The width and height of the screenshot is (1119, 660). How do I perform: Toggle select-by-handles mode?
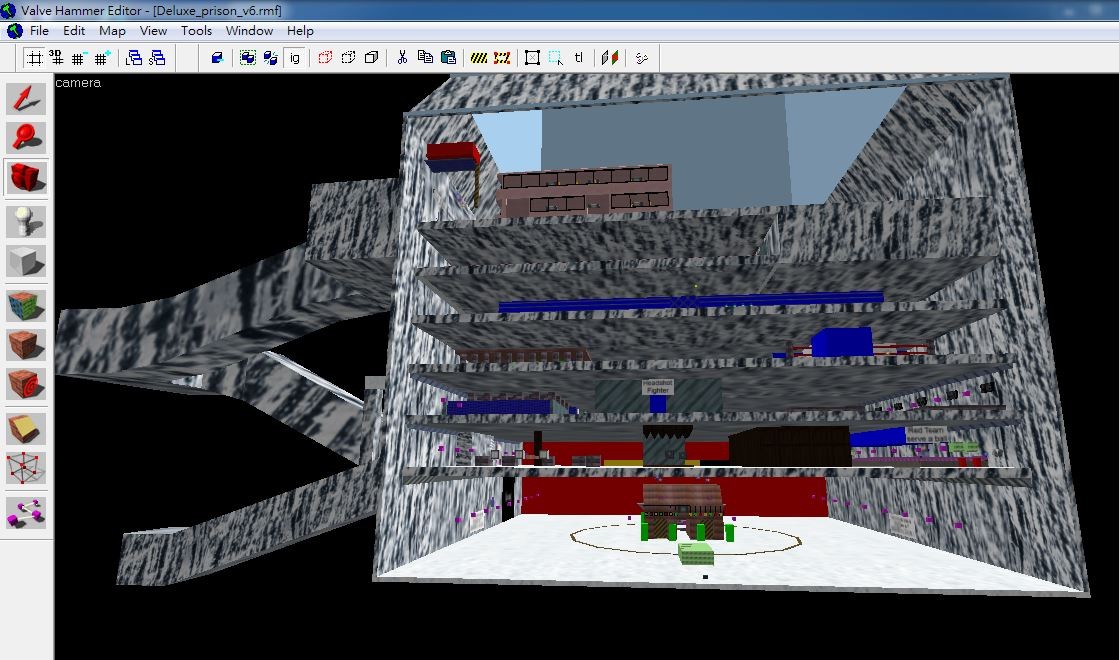[x=532, y=58]
